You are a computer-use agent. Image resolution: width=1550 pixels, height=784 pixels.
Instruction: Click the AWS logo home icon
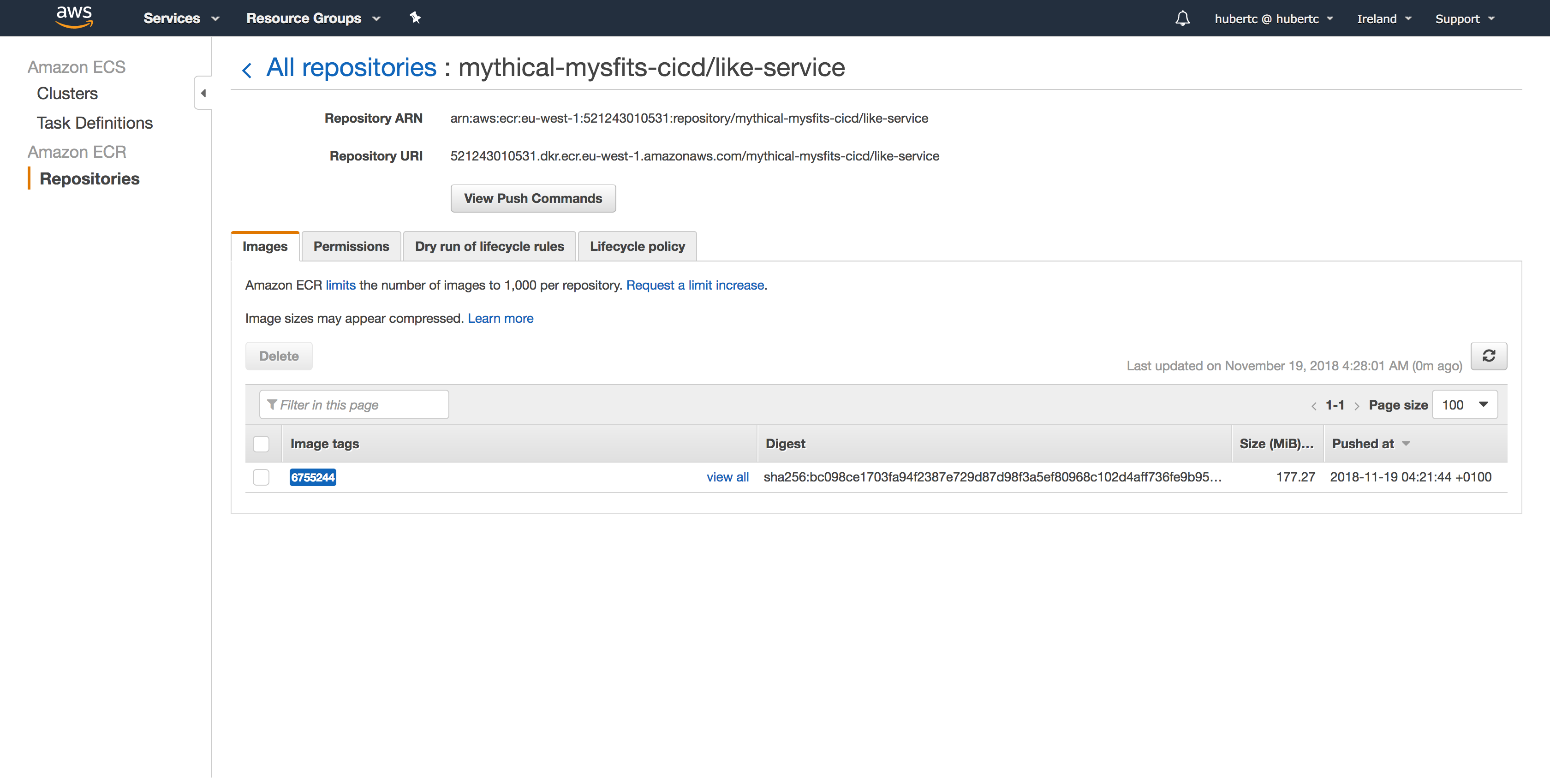pos(74,17)
